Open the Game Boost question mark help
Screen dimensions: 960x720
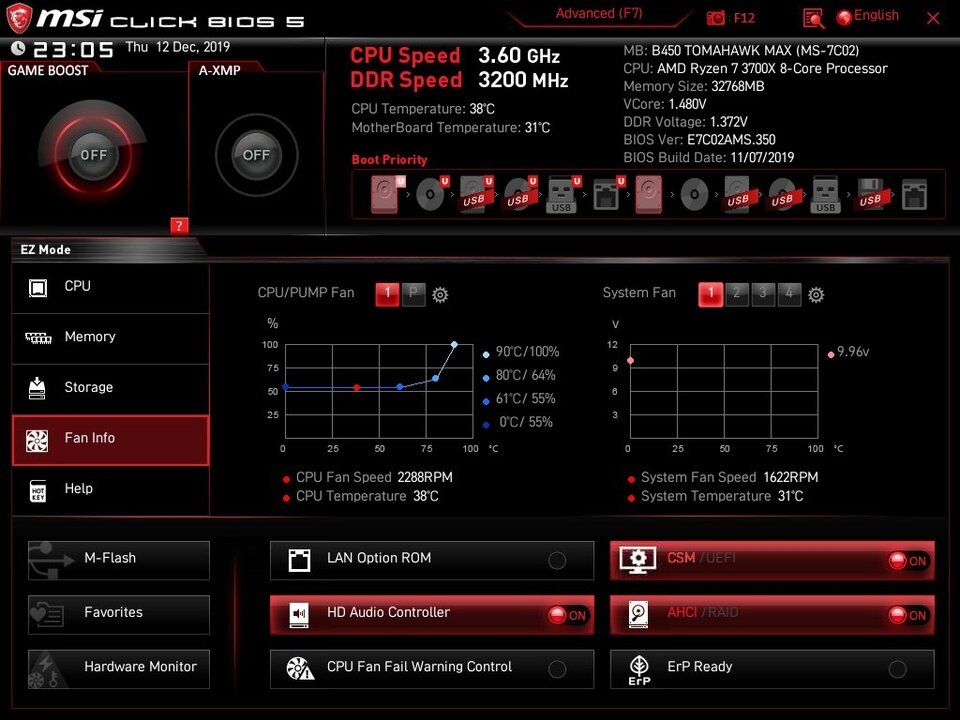coord(179,225)
